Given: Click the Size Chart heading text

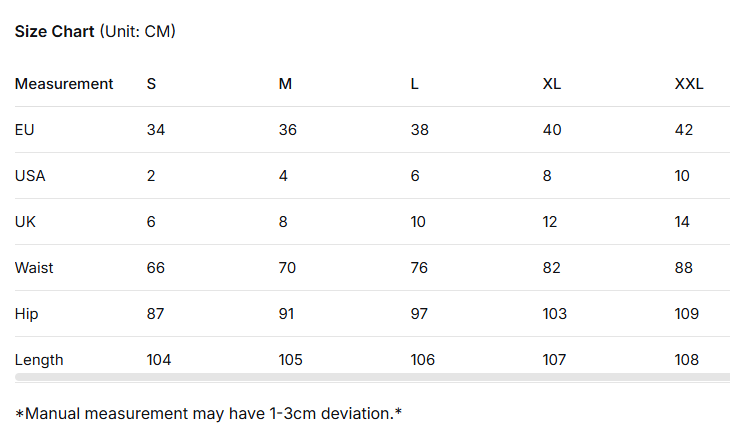Looking at the screenshot, I should click(95, 32).
